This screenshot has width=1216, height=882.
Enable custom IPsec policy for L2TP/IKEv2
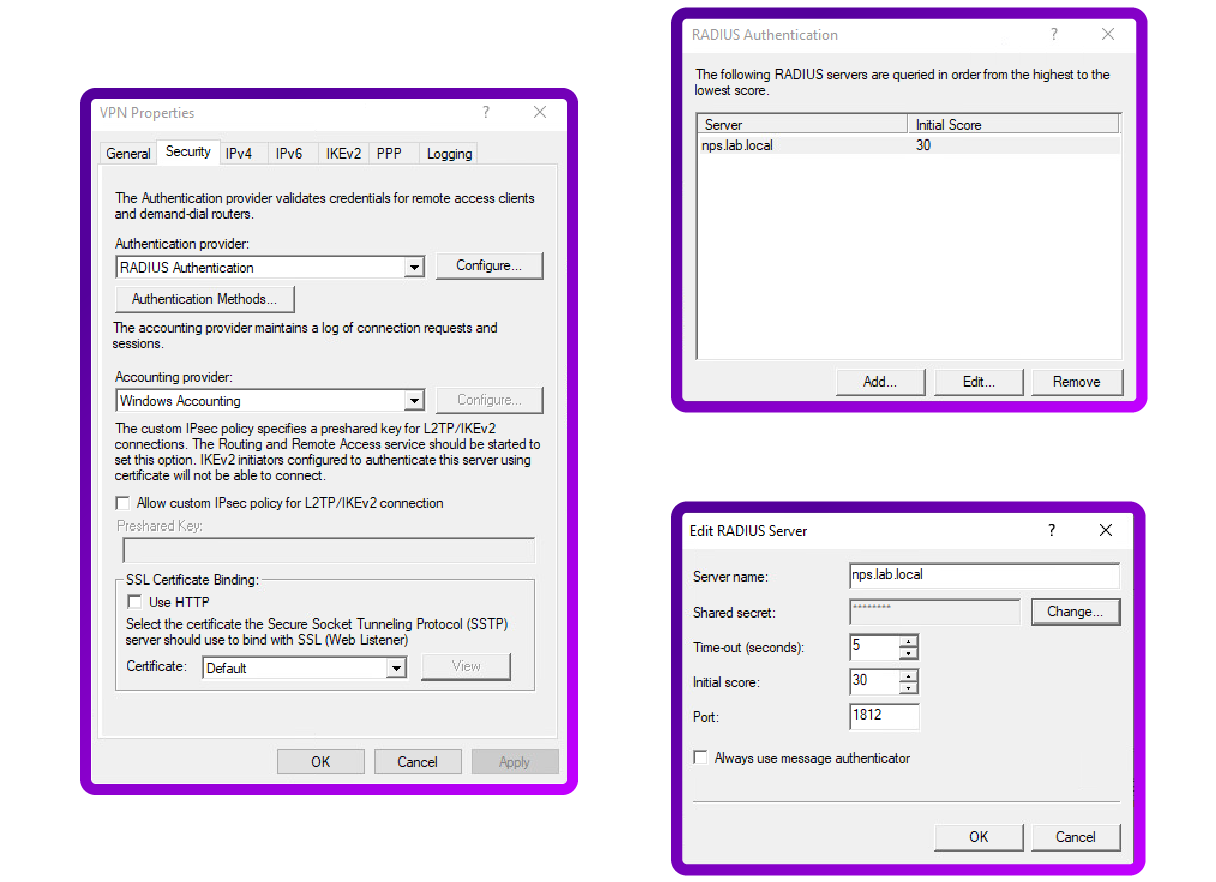(x=122, y=503)
